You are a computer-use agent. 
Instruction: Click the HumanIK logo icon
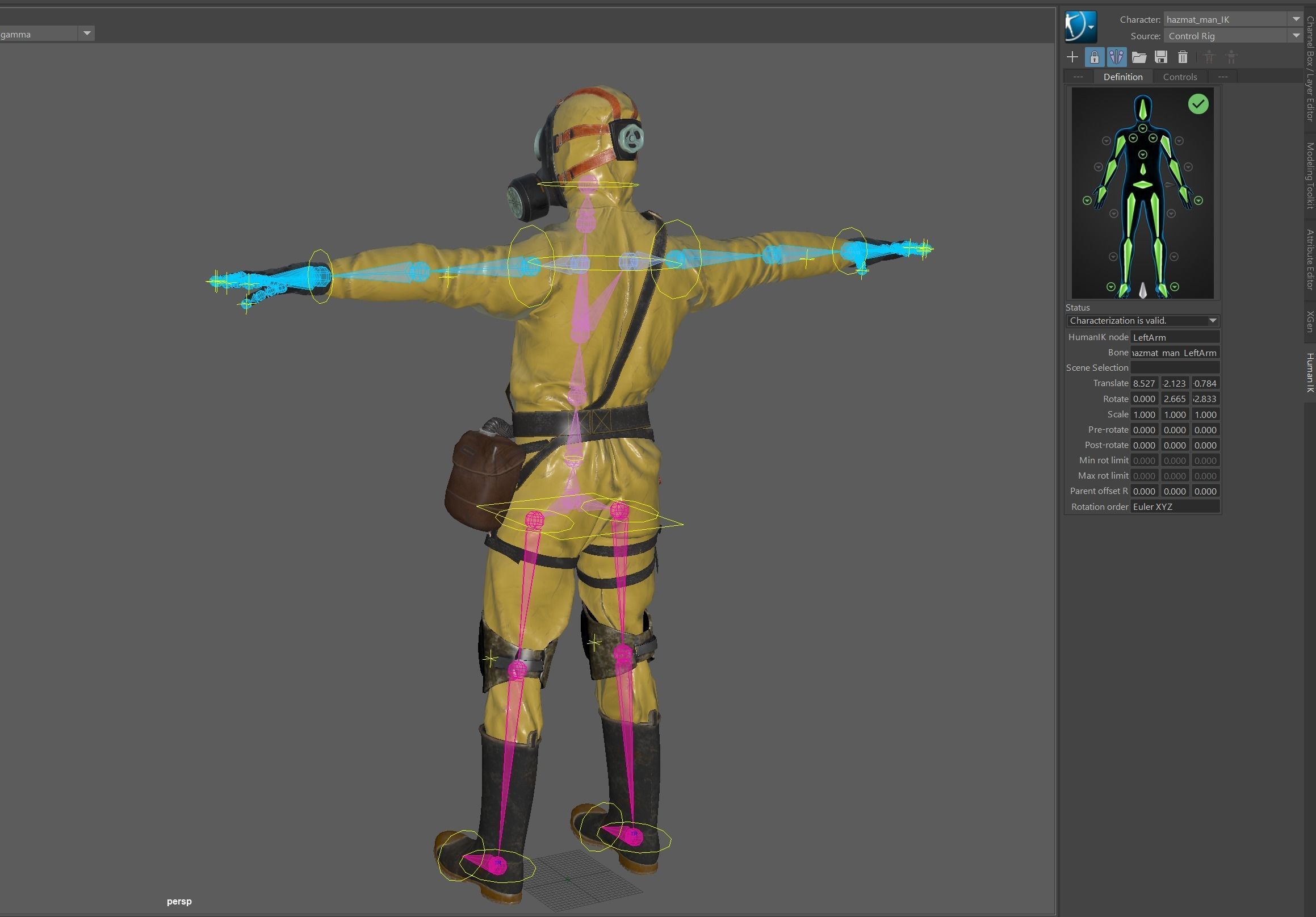click(1080, 26)
